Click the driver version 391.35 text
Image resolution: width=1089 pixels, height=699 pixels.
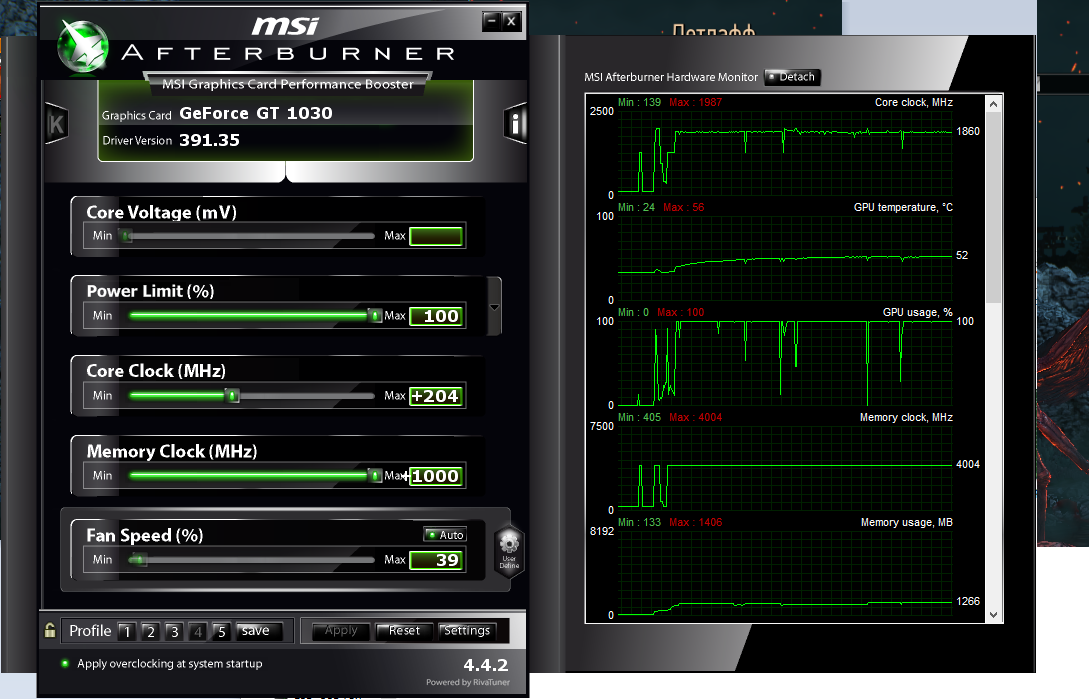(x=209, y=140)
